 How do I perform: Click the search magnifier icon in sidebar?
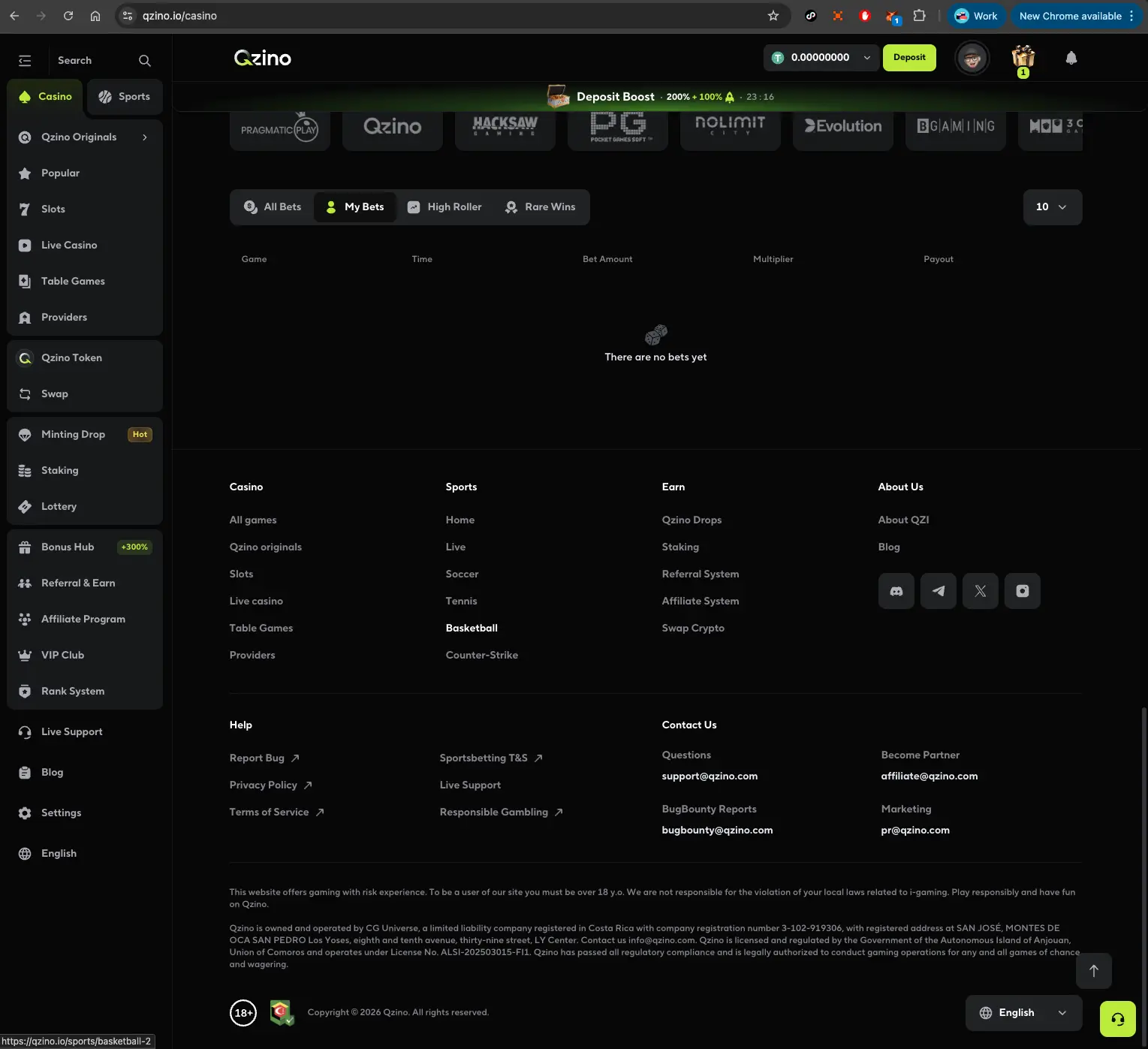tap(145, 61)
